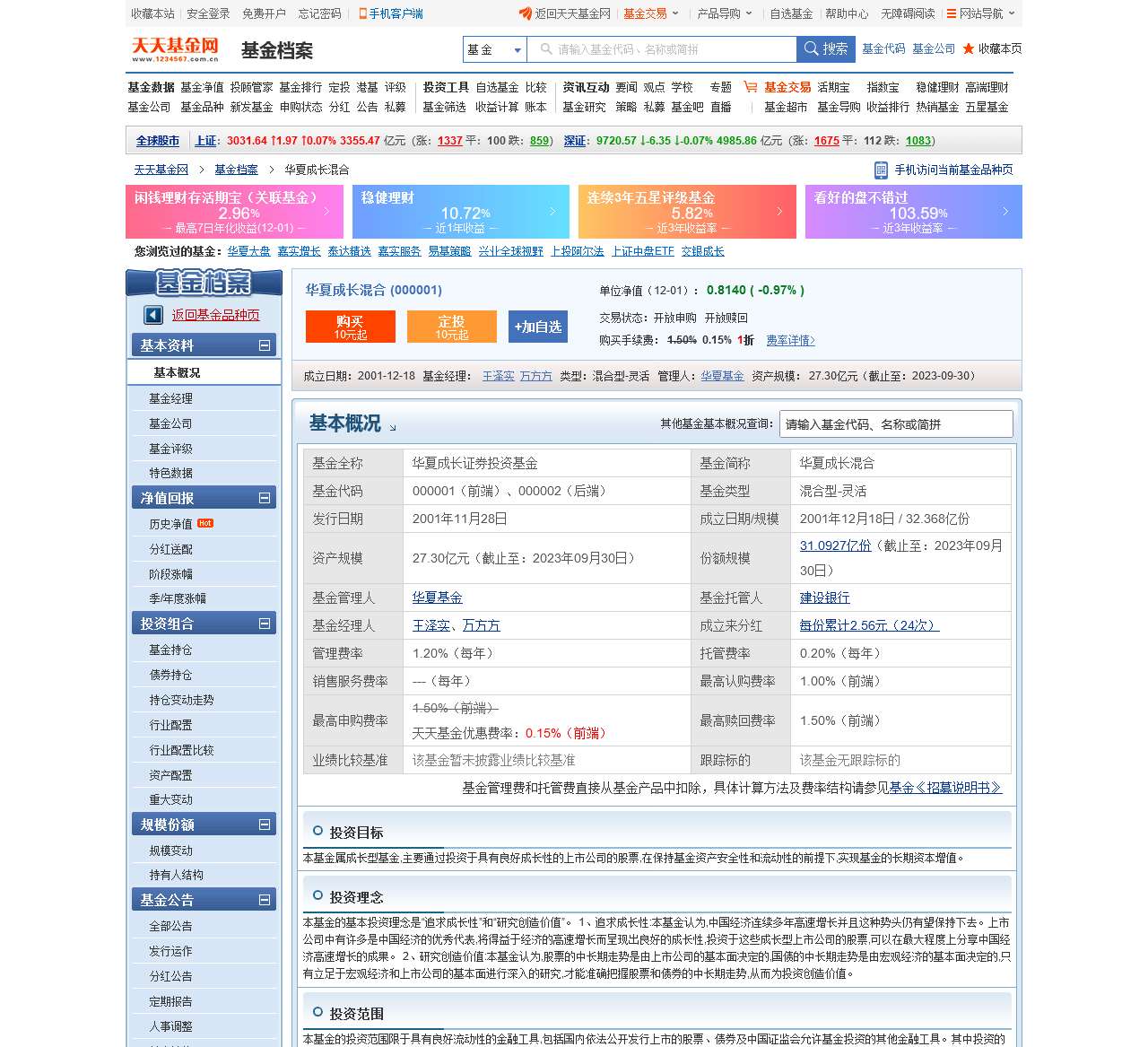This screenshot has height=1047, width=1148.
Task: Expand the 产品导购 top menu
Action: [x=725, y=13]
